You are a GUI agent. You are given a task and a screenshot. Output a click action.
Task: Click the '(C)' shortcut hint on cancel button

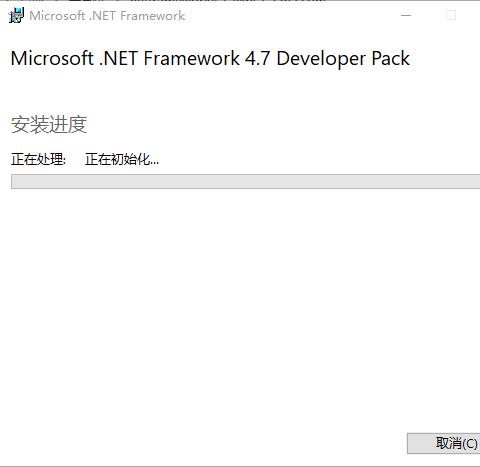point(470,444)
